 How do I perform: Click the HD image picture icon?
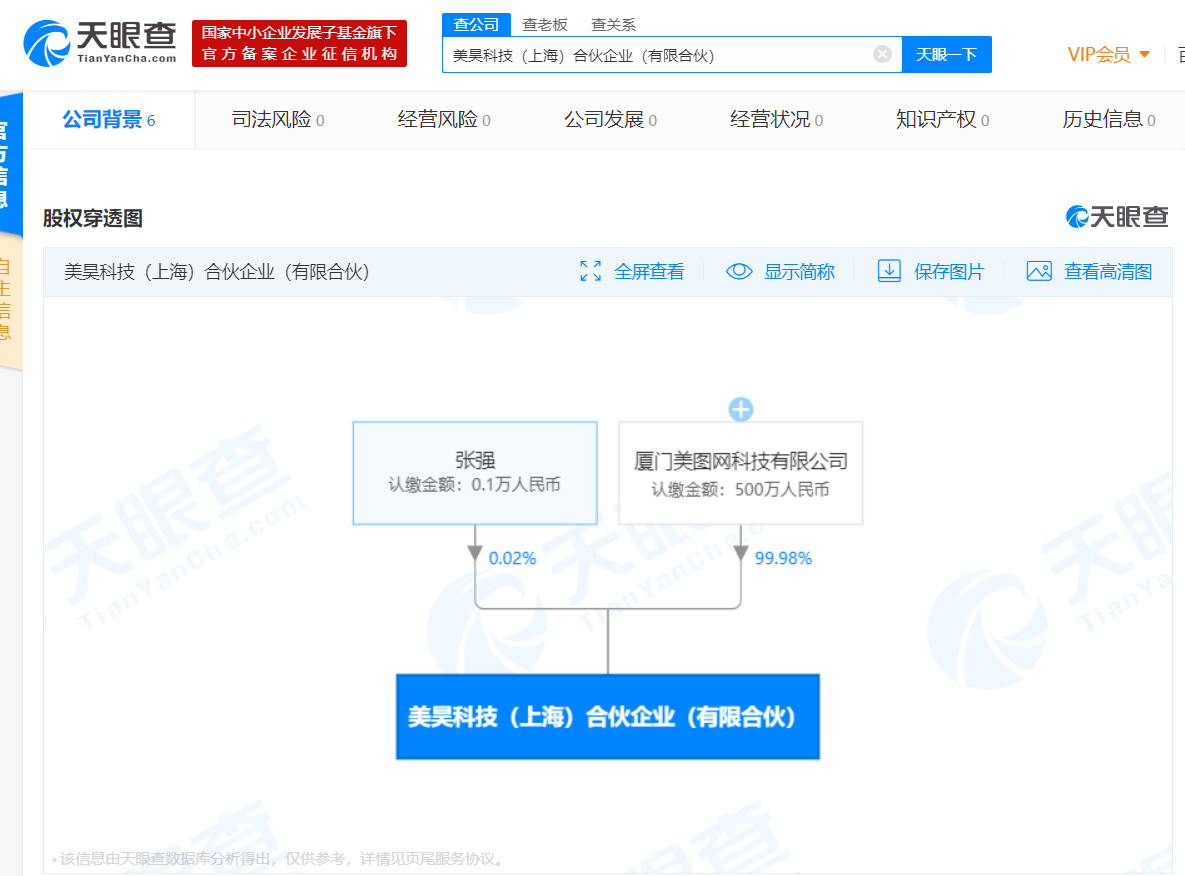click(x=1039, y=271)
